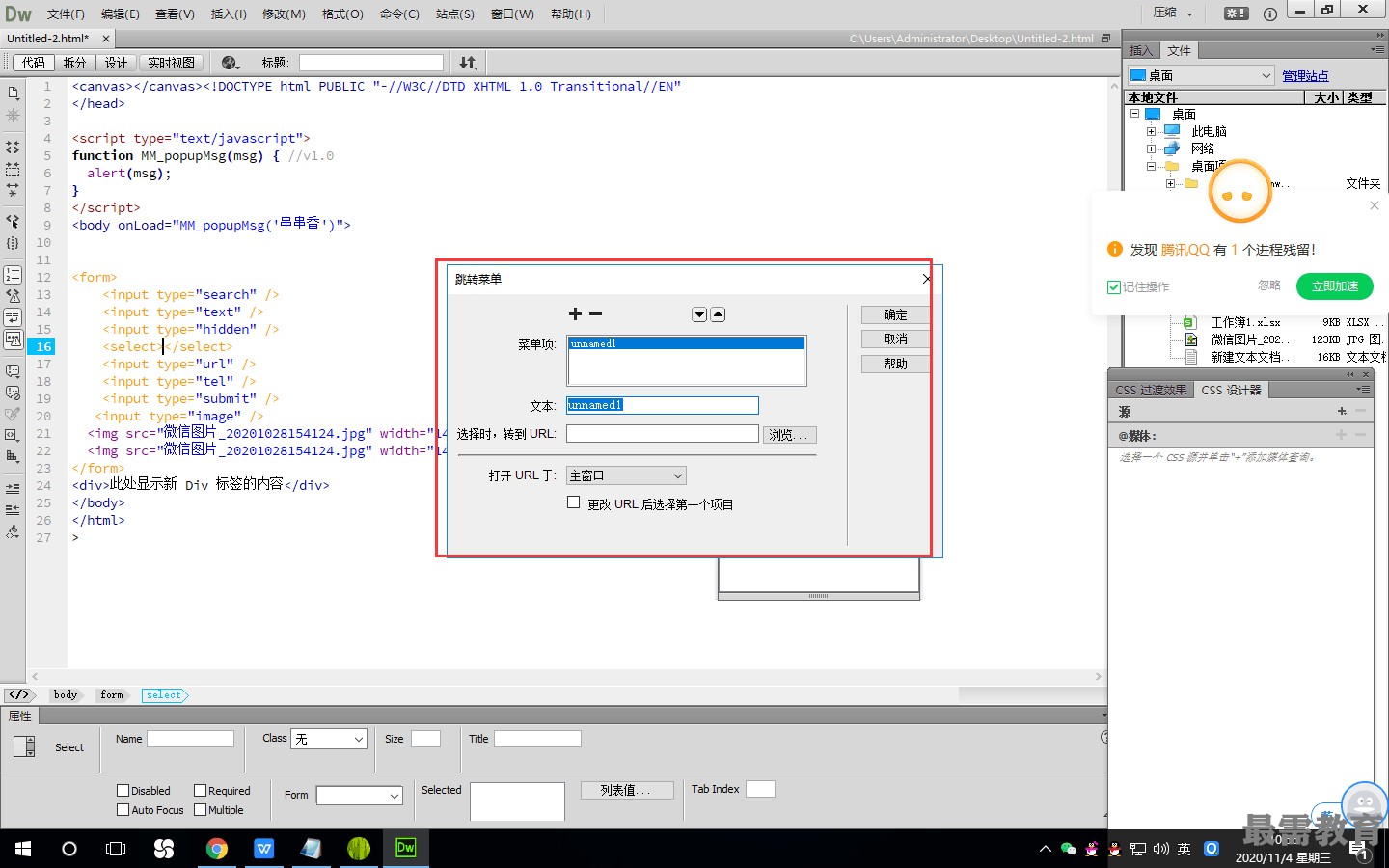Image resolution: width=1389 pixels, height=868 pixels.
Task: Toggle the Required checkbox
Action: click(x=200, y=791)
